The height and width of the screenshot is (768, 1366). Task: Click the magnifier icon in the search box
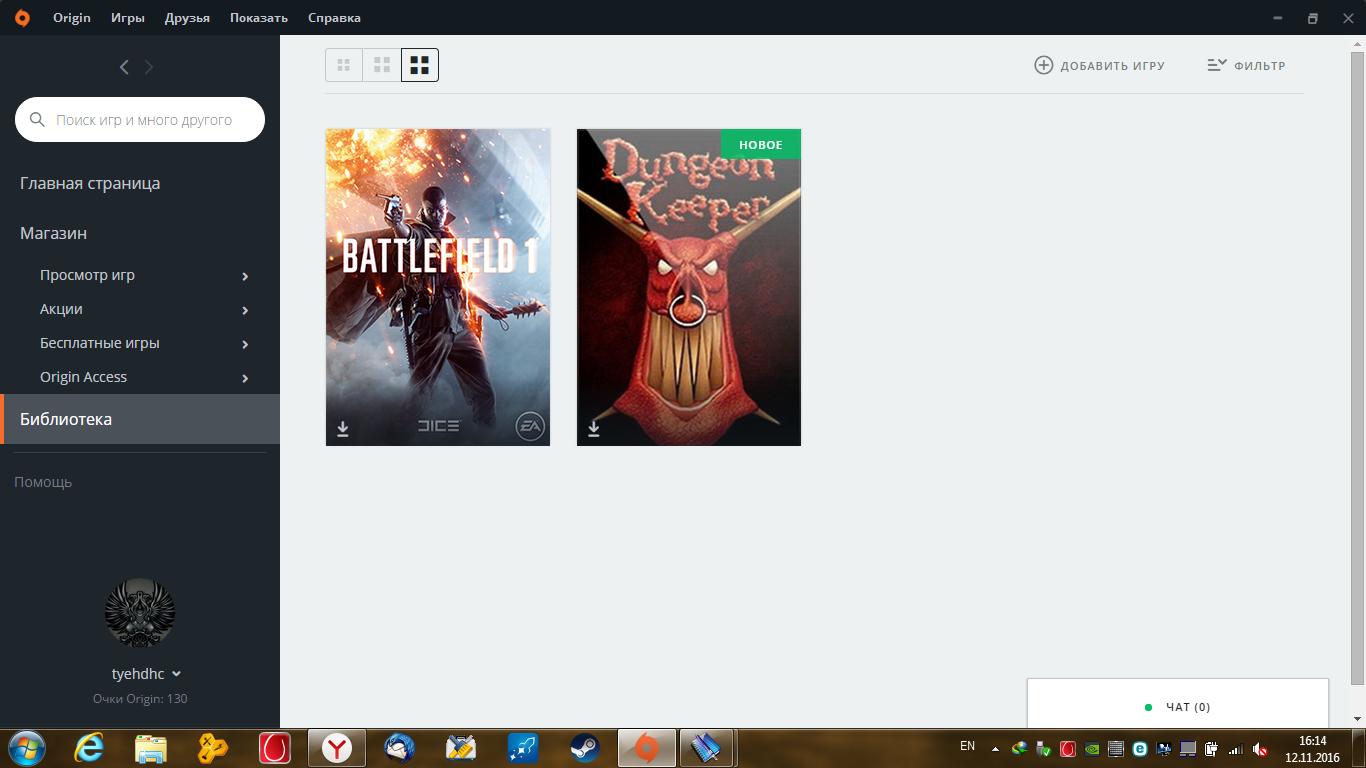[x=38, y=120]
